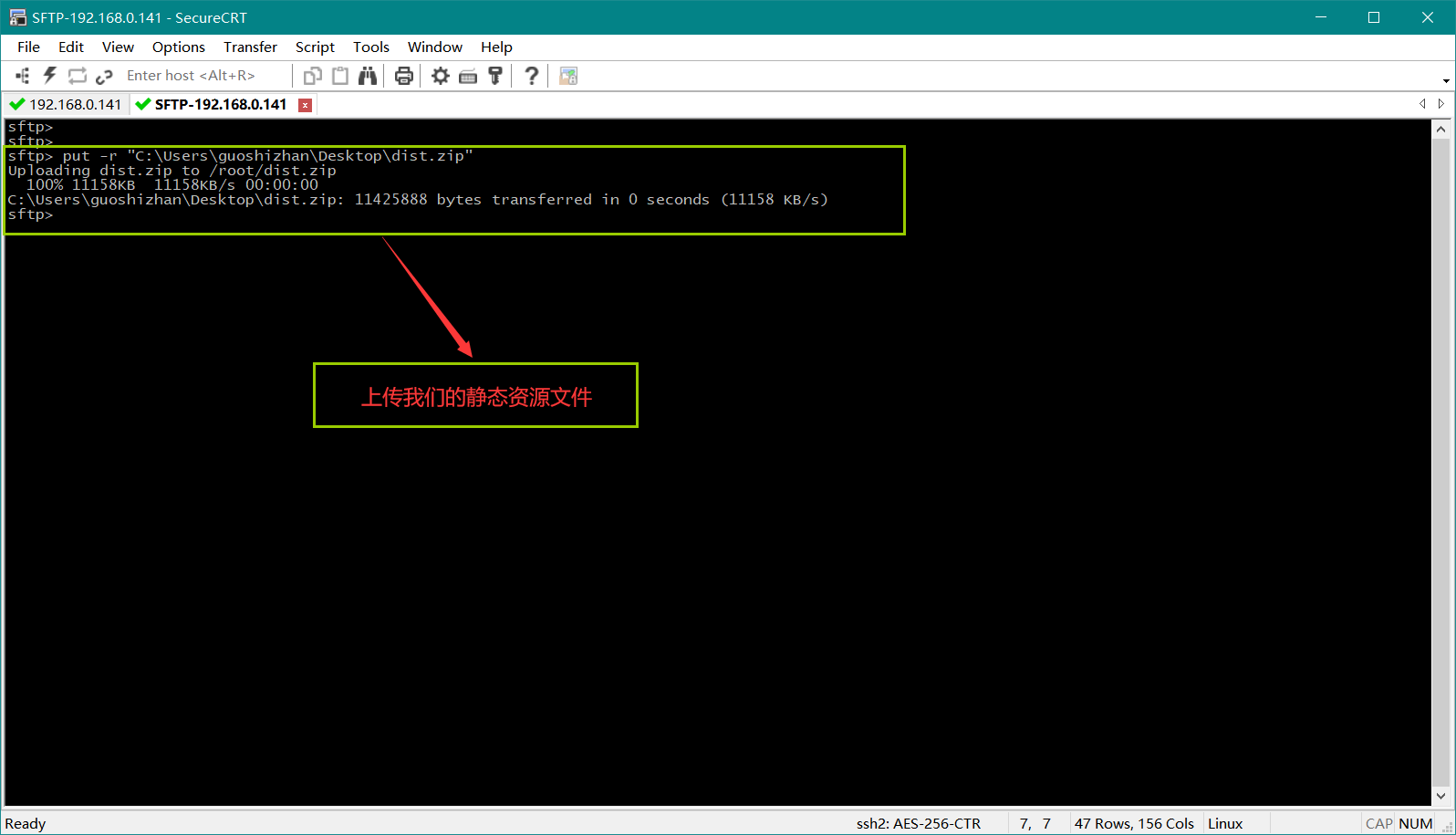Open the Script menu
Screen dimensions: 1456x835
point(315,47)
